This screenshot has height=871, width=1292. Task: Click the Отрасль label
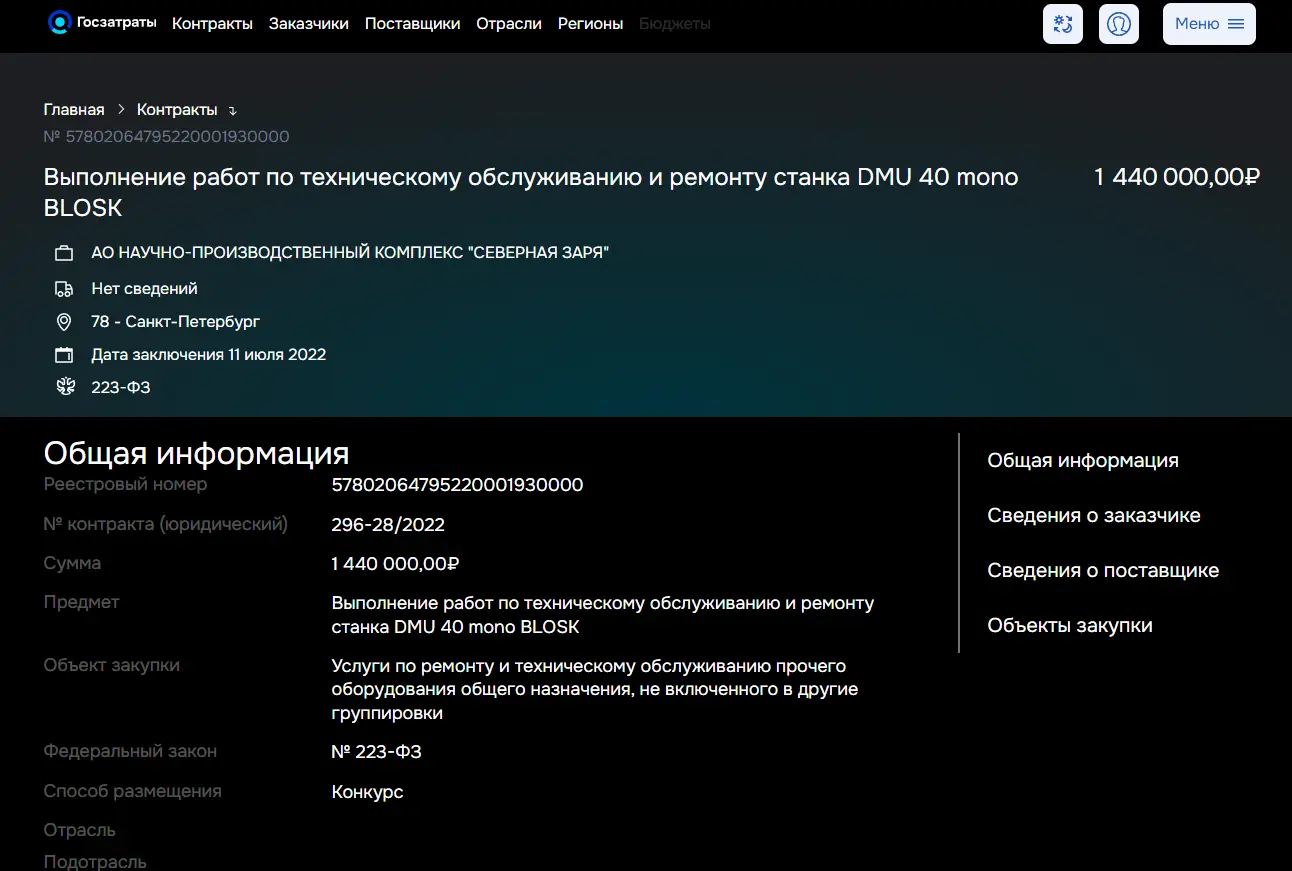click(80, 830)
